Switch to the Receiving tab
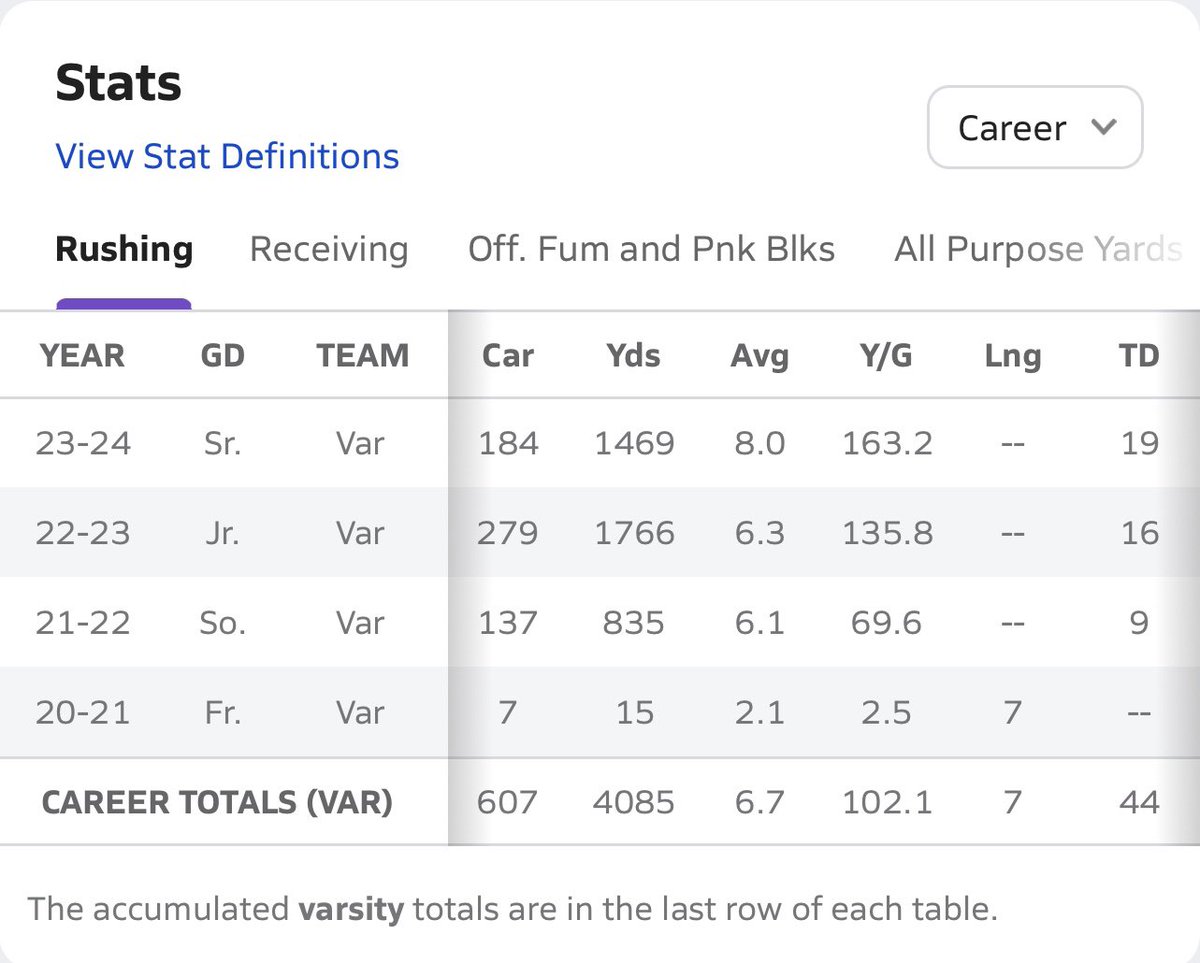The width and height of the screenshot is (1200, 963). [329, 249]
